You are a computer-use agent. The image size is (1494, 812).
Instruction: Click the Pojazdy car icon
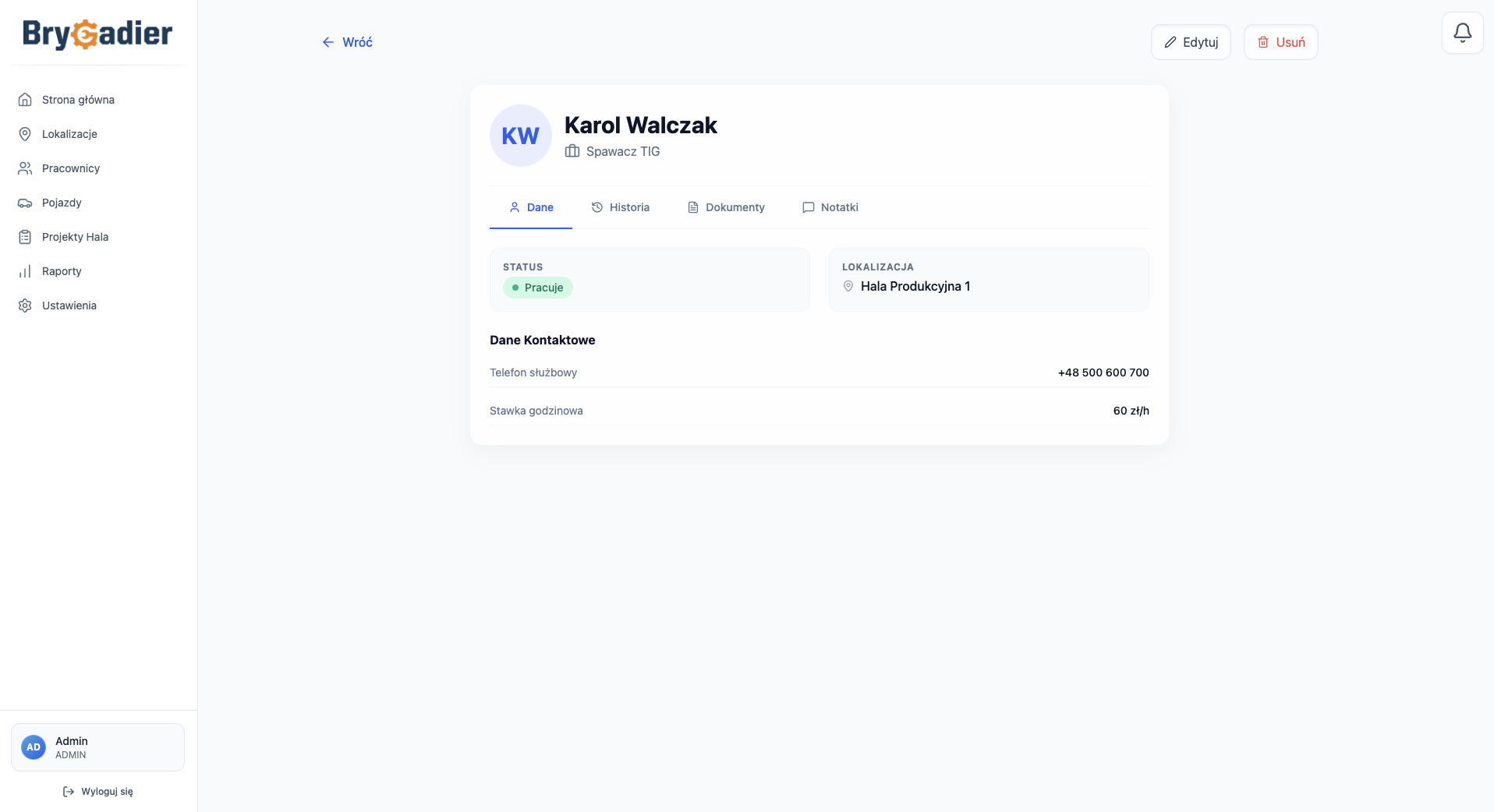(25, 203)
